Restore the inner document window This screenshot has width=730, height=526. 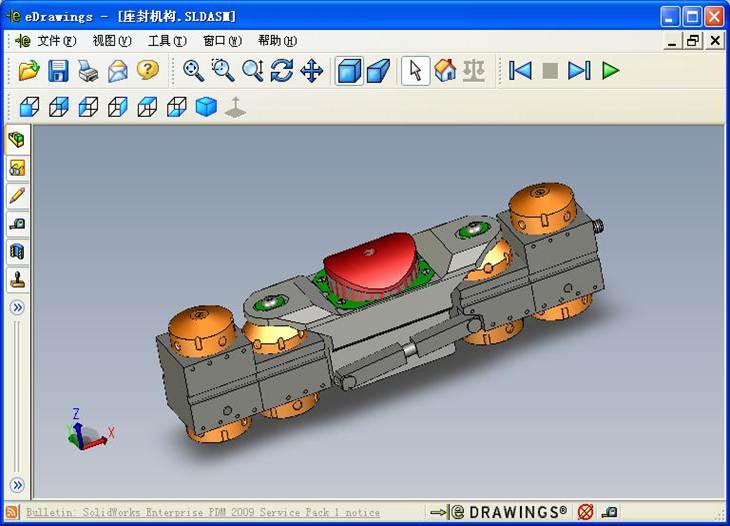[693, 41]
